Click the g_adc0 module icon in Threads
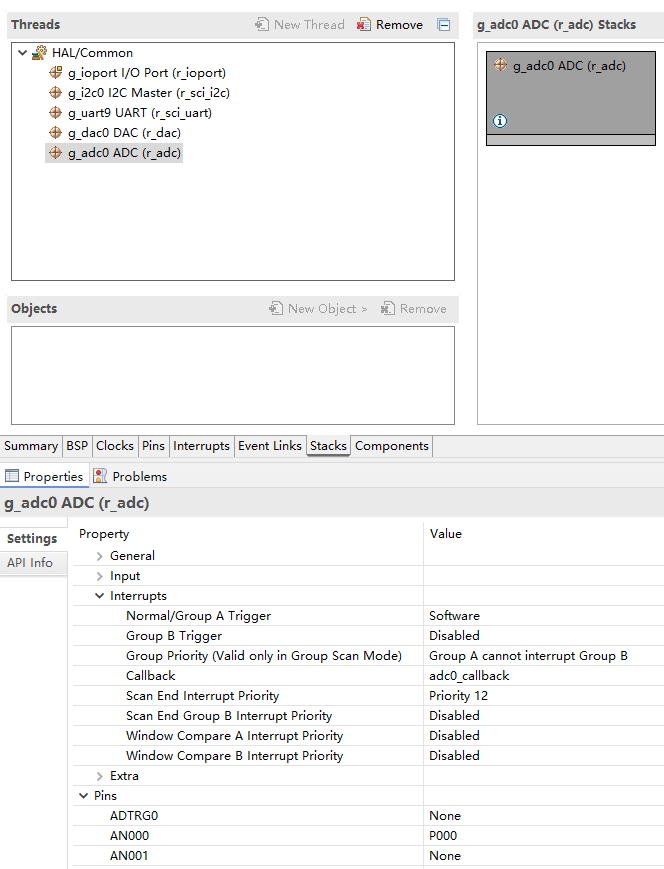 pos(55,152)
